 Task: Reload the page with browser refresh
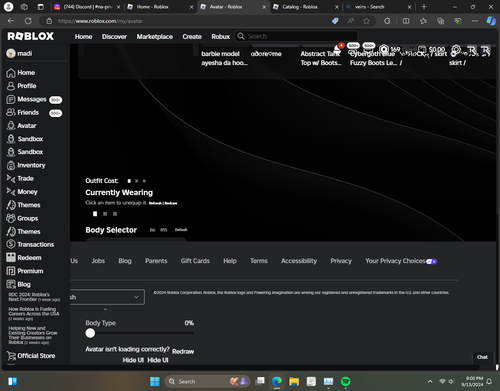coord(28,21)
